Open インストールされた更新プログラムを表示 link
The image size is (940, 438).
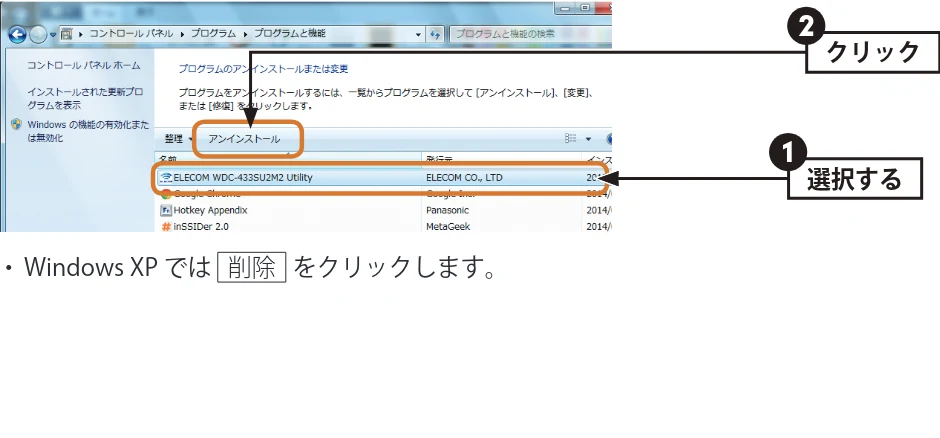tap(85, 98)
